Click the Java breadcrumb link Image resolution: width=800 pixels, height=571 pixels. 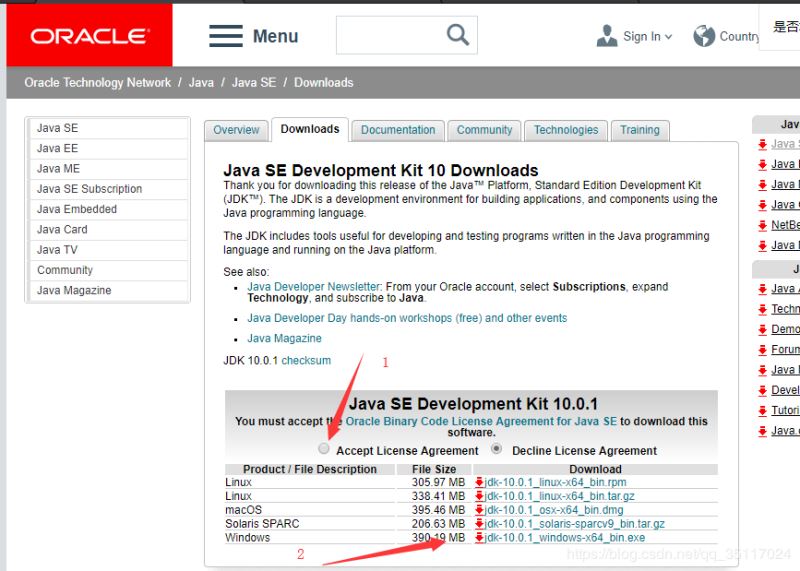(201, 83)
